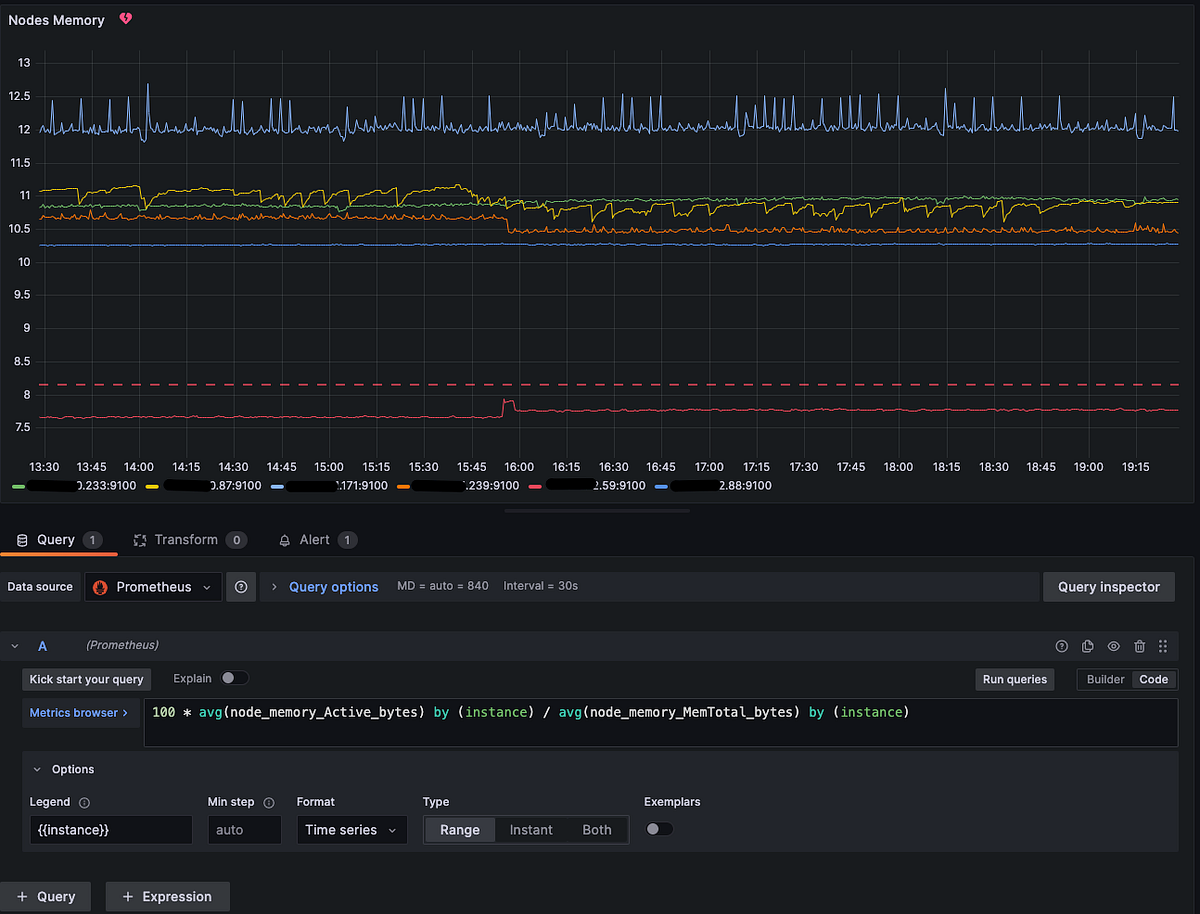Enable the Exemplars toggle

click(x=659, y=829)
